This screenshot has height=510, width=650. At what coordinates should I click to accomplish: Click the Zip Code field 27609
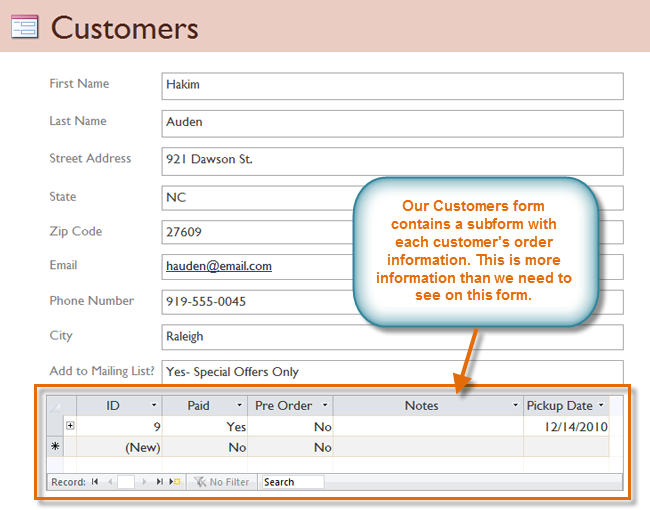[257, 232]
